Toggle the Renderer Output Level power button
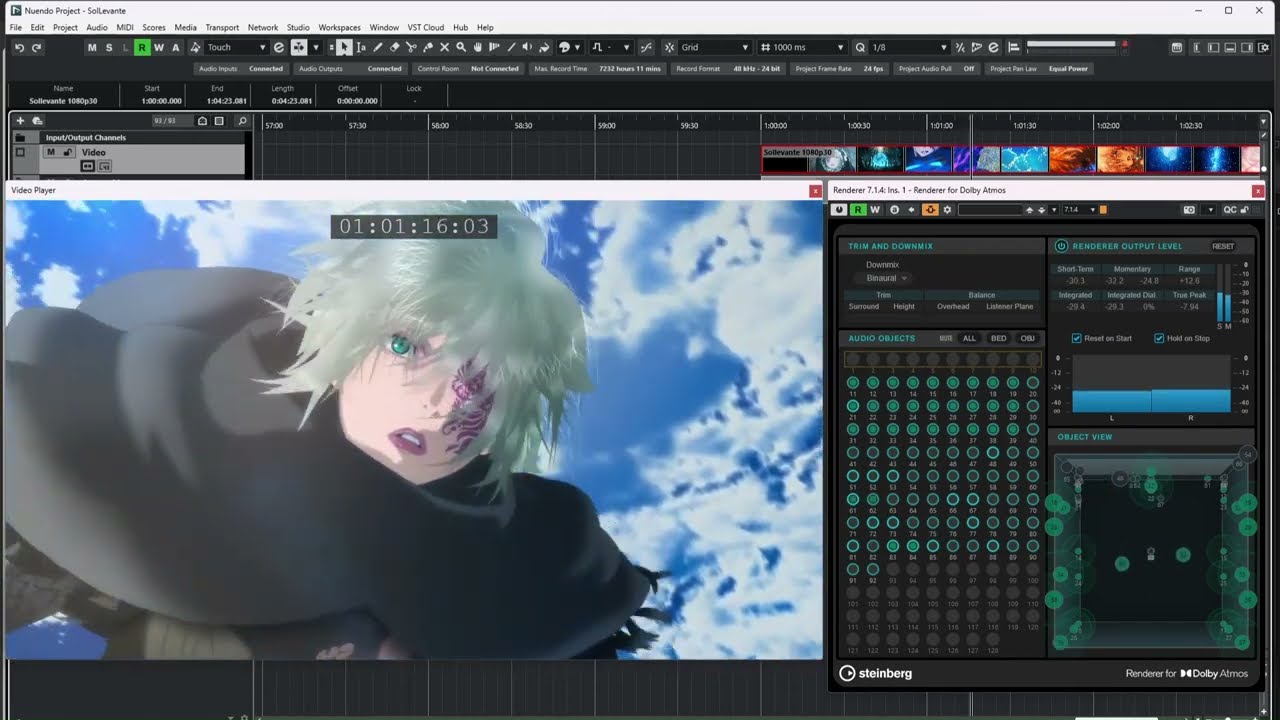The width and height of the screenshot is (1280, 720). [x=1061, y=246]
